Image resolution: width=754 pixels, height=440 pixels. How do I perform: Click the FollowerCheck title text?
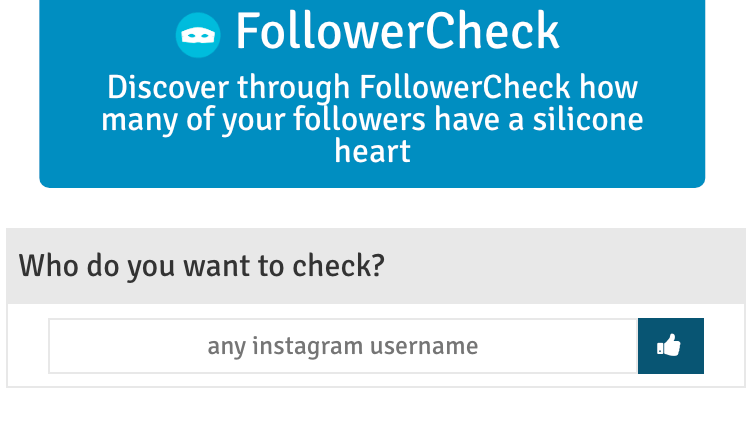pos(398,32)
